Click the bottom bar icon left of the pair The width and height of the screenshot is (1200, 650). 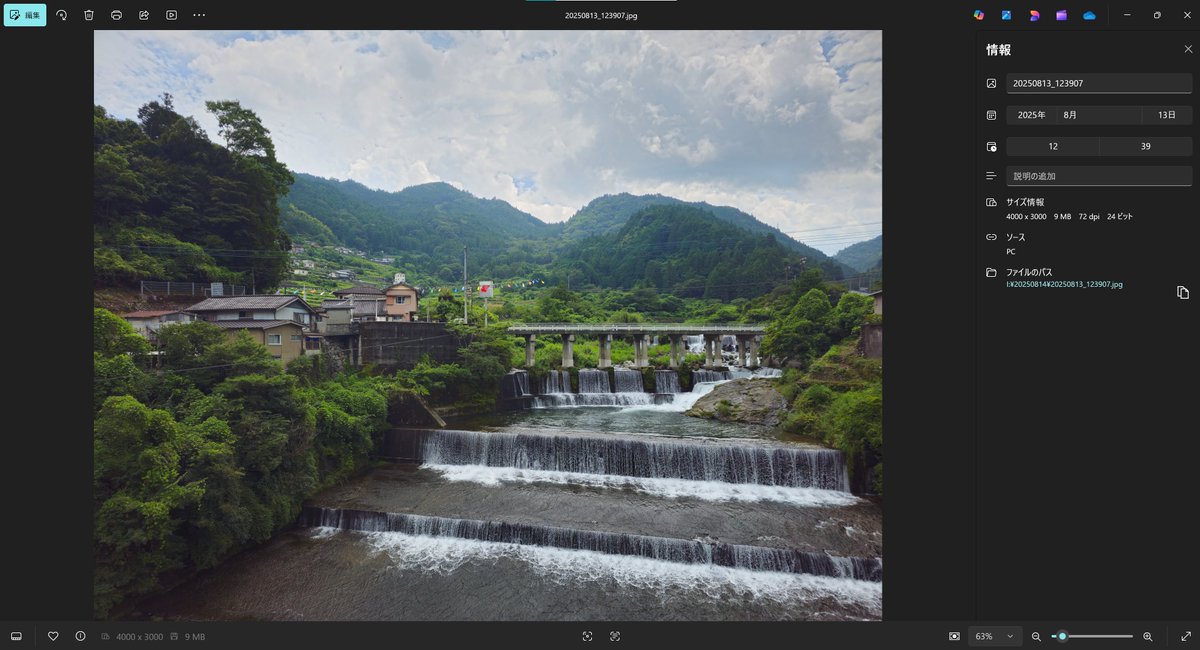(587, 636)
